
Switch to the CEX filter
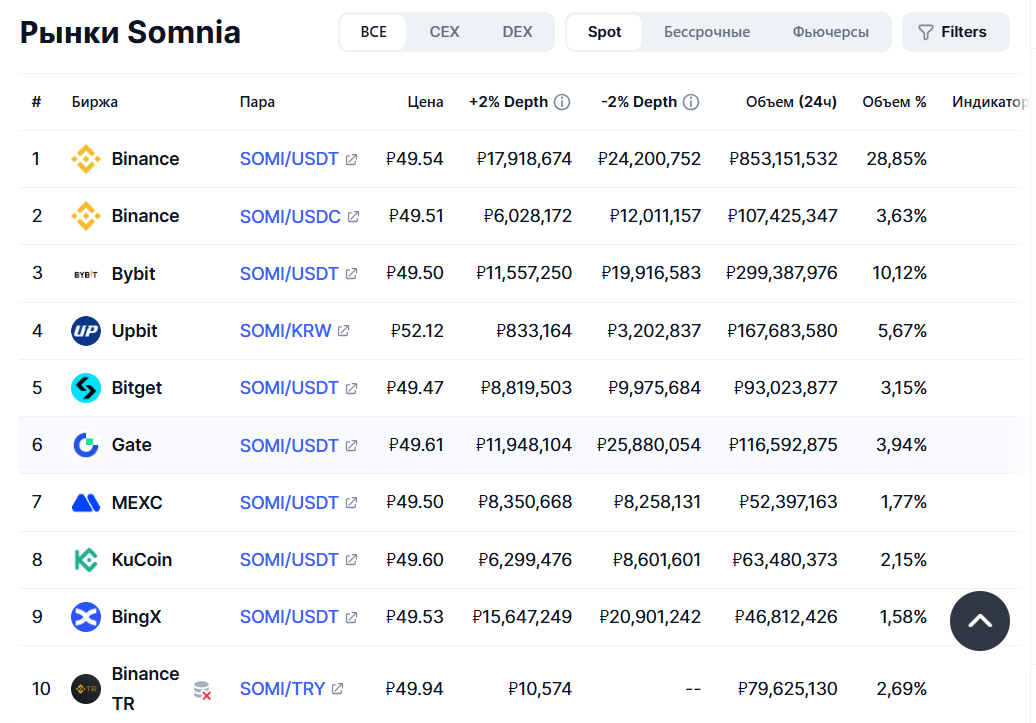[x=444, y=32]
